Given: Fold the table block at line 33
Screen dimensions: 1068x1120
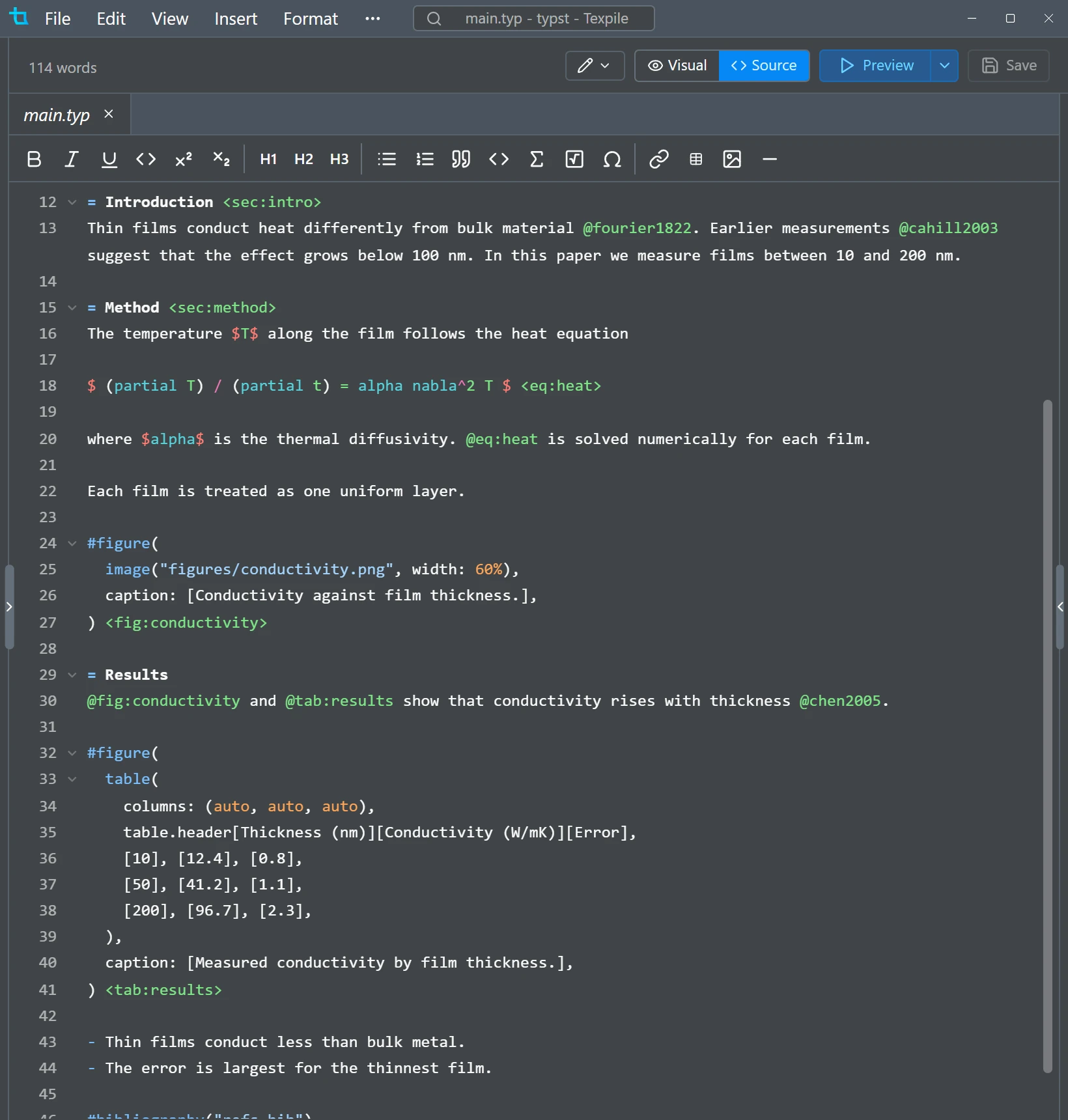Looking at the screenshot, I should point(72,779).
